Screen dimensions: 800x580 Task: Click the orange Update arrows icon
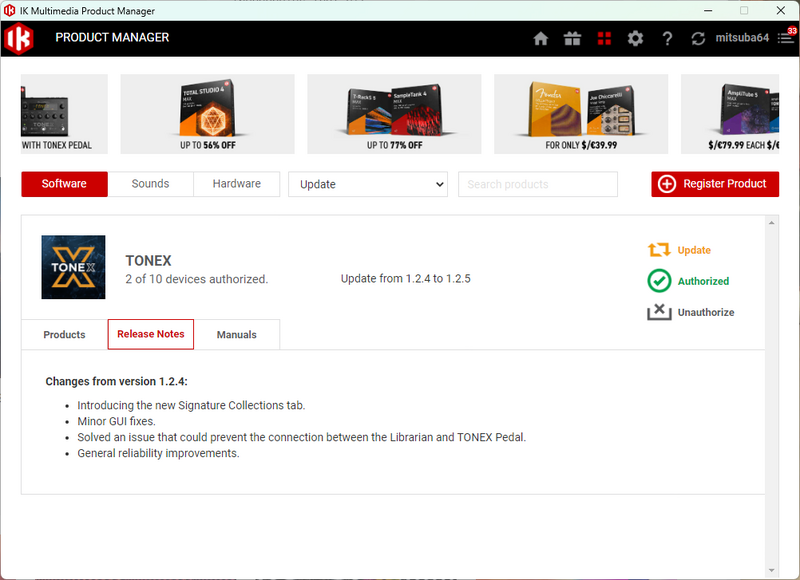pos(659,249)
